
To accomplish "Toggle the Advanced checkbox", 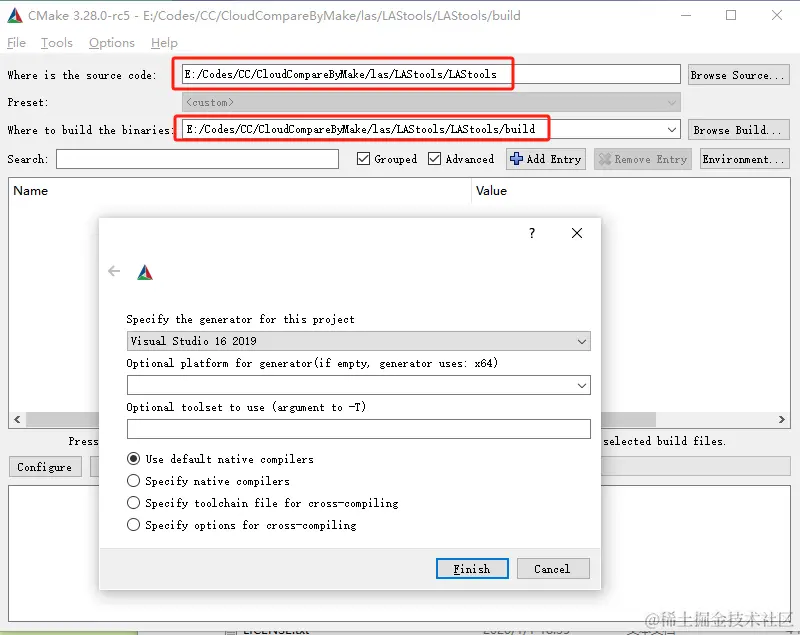I will [434, 159].
